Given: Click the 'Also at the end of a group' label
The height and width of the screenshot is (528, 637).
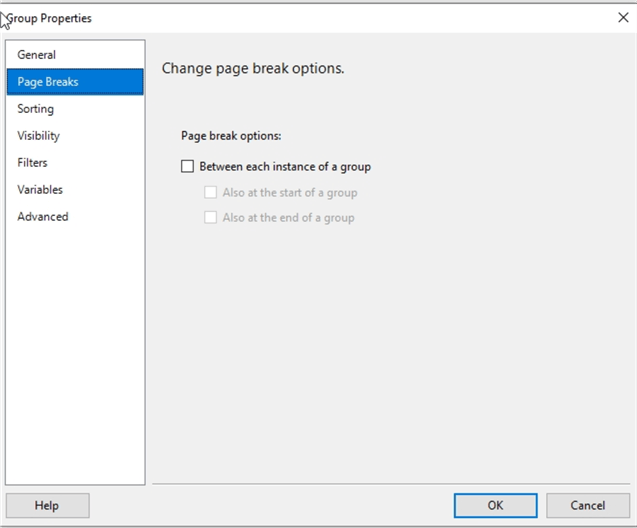Looking at the screenshot, I should tap(288, 218).
